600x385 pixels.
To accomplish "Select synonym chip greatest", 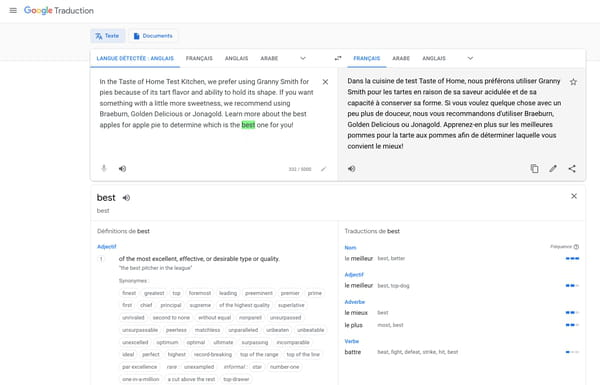I will (154, 293).
